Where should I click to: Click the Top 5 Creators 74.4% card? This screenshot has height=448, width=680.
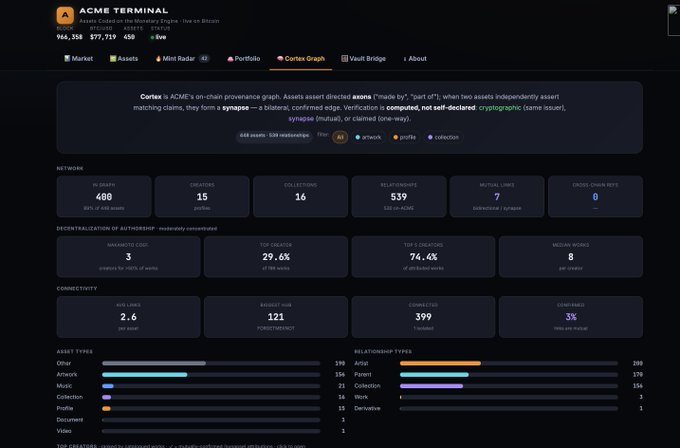423,257
